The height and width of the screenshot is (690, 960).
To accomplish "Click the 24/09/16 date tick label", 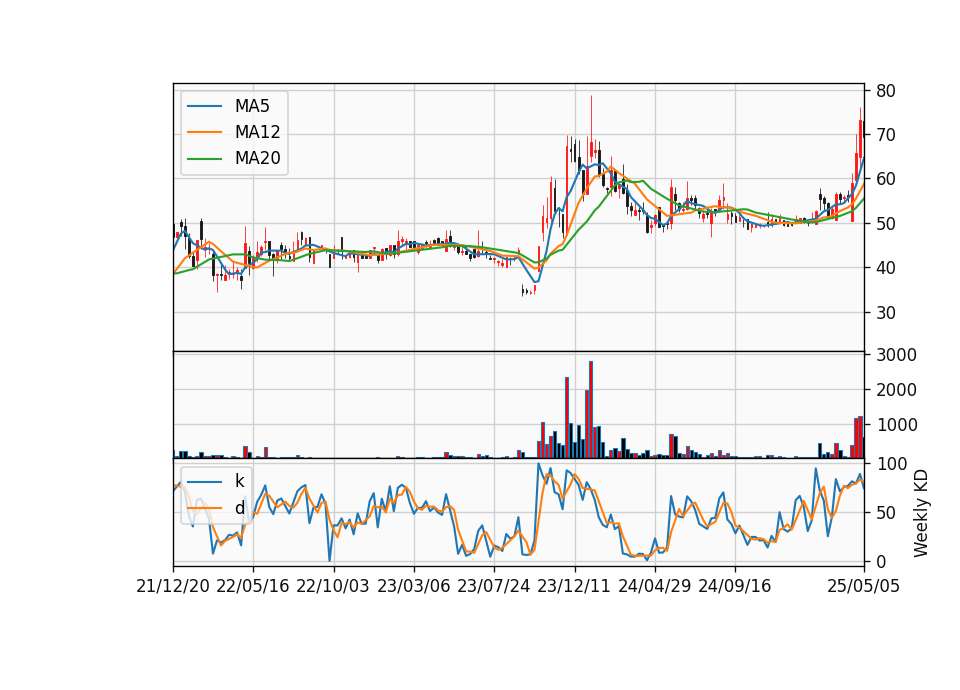I will pyautogui.click(x=735, y=586).
